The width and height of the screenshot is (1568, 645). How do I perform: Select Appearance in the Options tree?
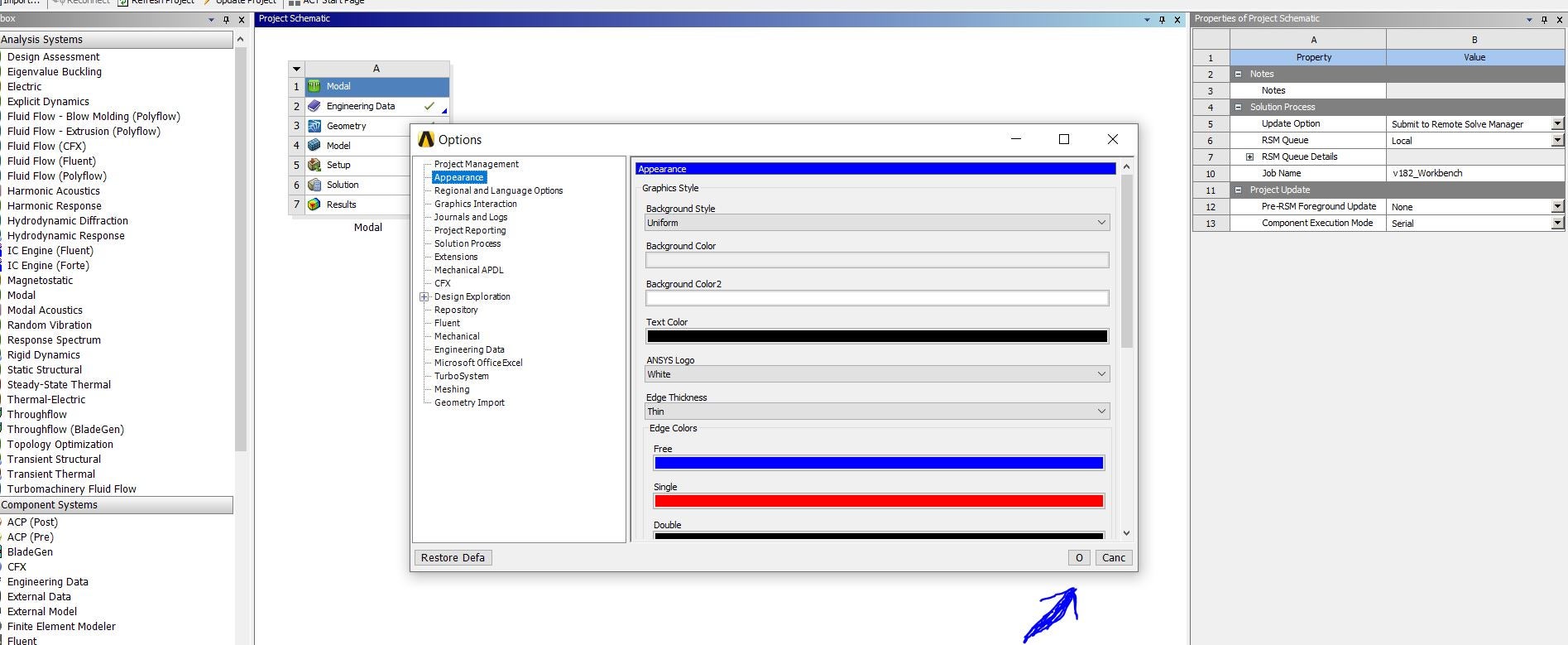(x=459, y=177)
